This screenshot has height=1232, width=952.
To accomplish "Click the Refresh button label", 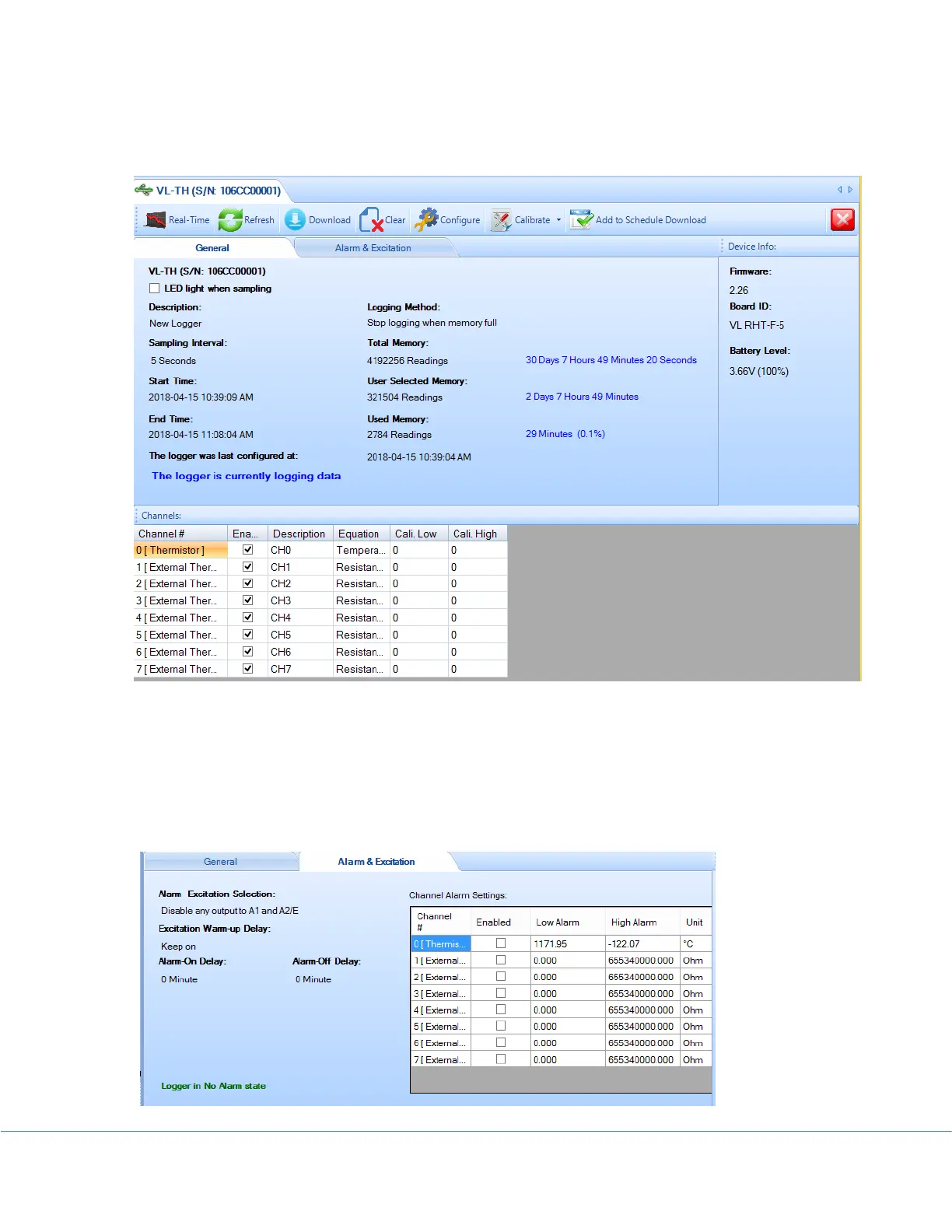I will coord(259,220).
